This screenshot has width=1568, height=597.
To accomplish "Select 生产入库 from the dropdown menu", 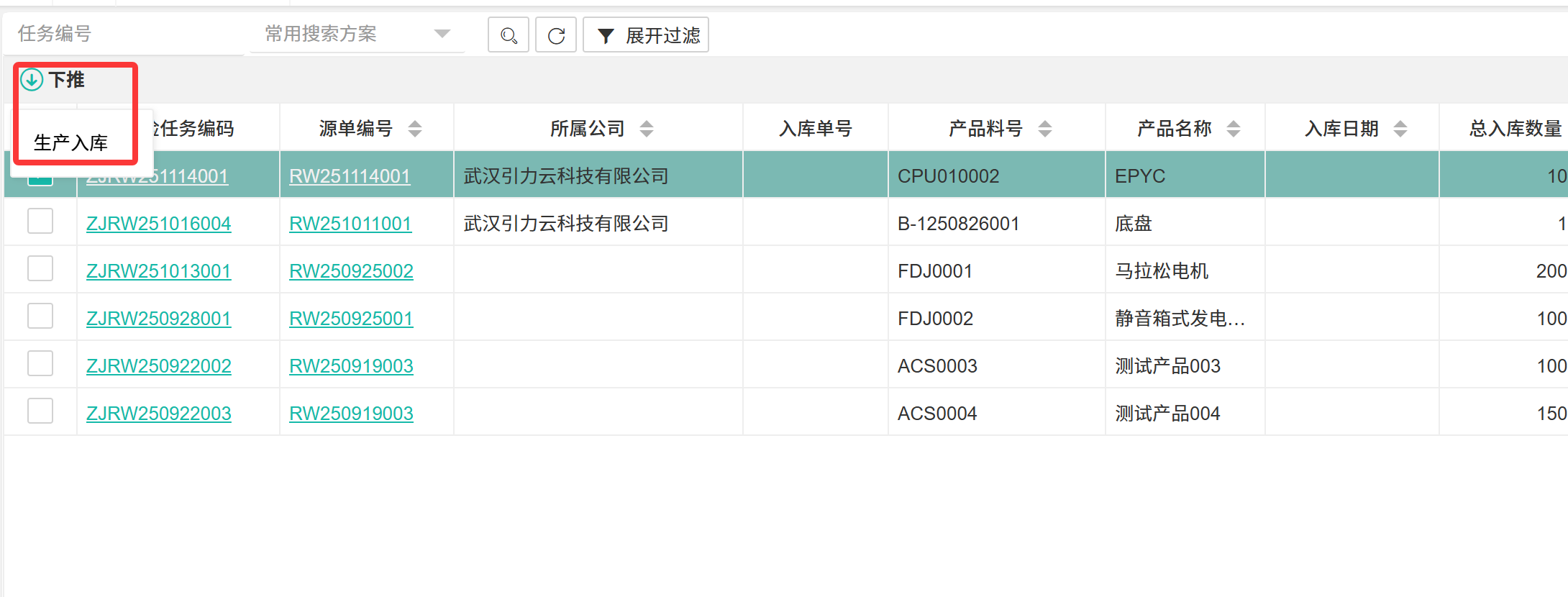I will [x=71, y=142].
